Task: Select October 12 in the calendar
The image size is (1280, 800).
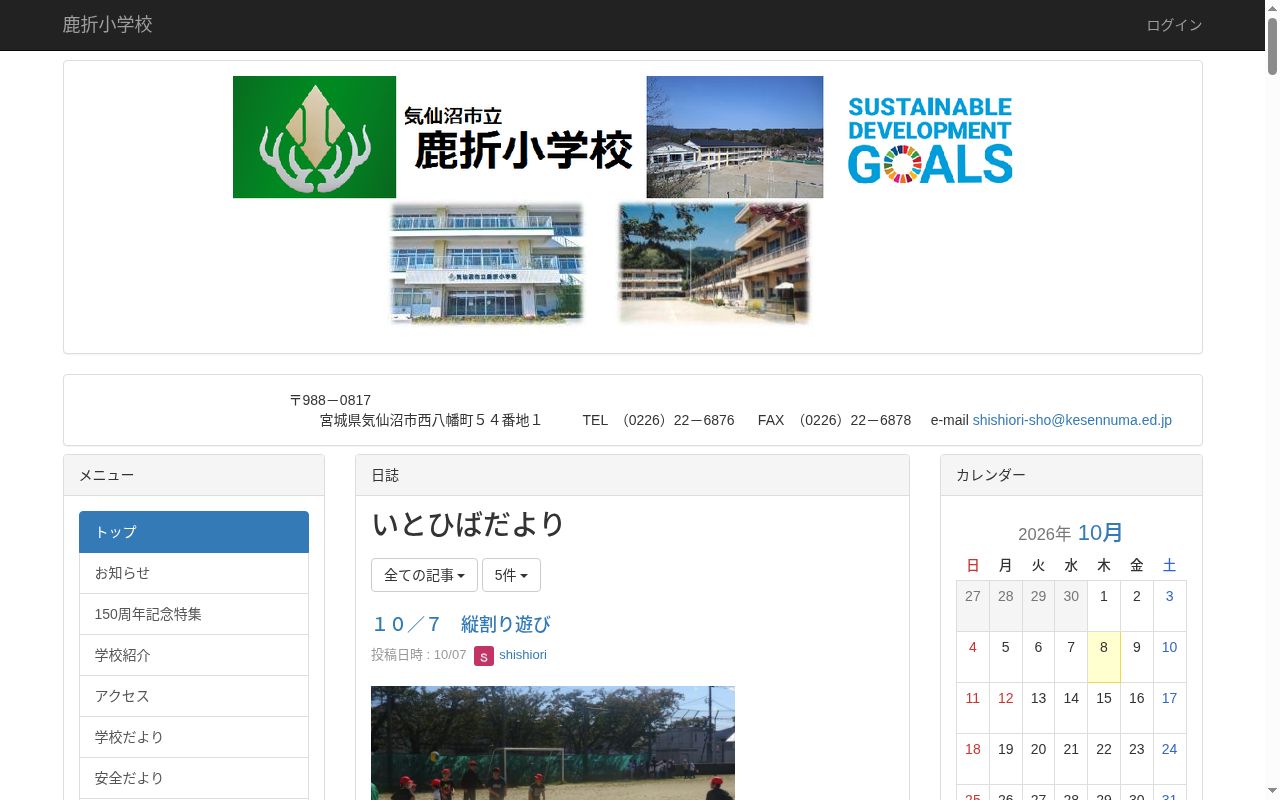Action: click(x=1006, y=708)
